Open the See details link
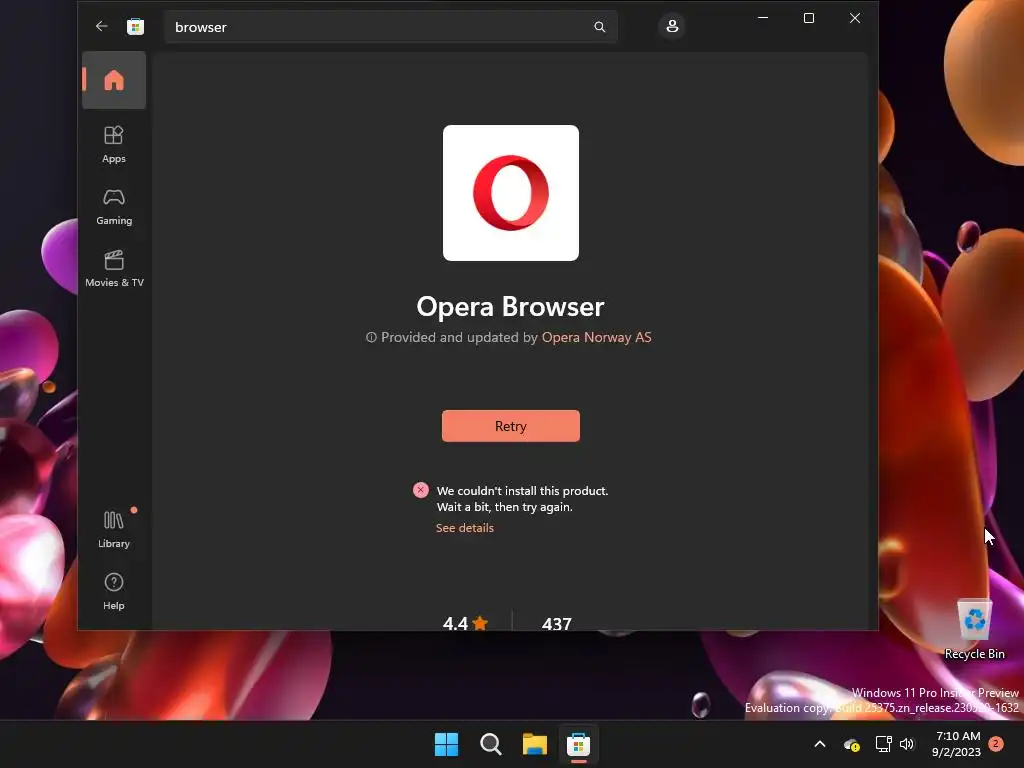The height and width of the screenshot is (768, 1024). (x=464, y=528)
